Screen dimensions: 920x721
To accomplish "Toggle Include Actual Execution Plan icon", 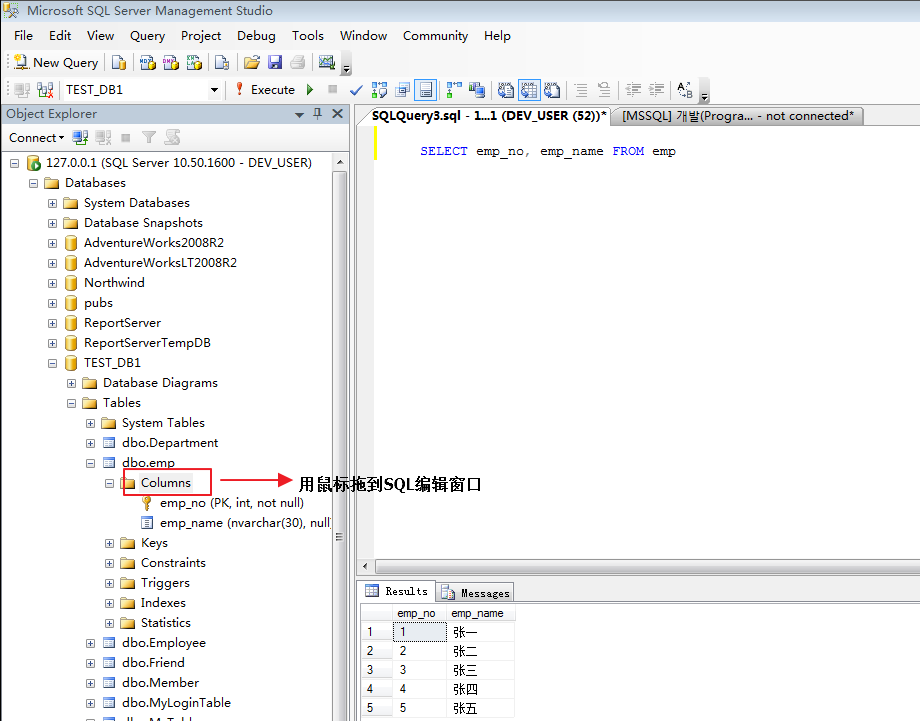I will [x=454, y=90].
